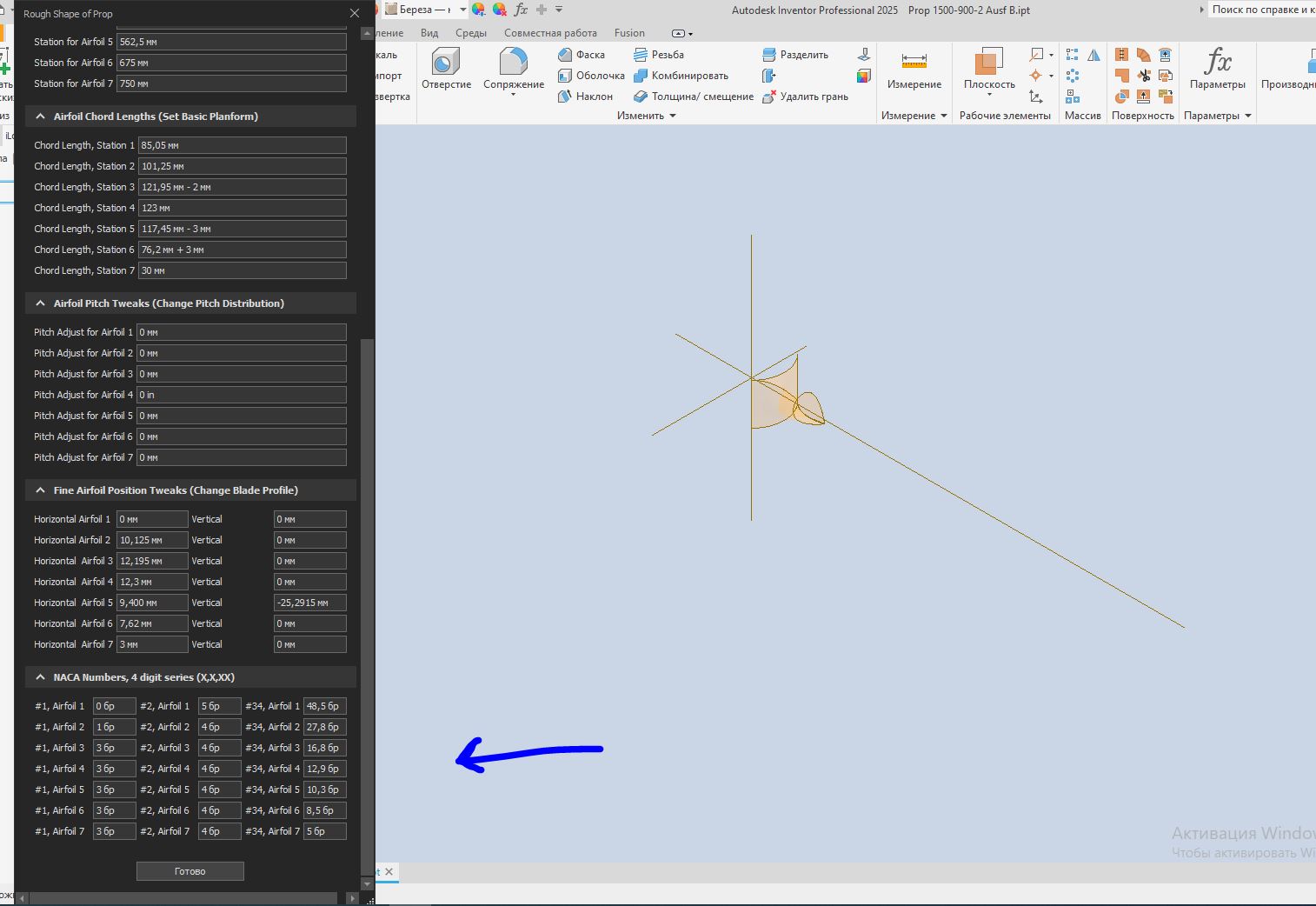Click the Сопряжение (Fillet) tool icon

(514, 62)
